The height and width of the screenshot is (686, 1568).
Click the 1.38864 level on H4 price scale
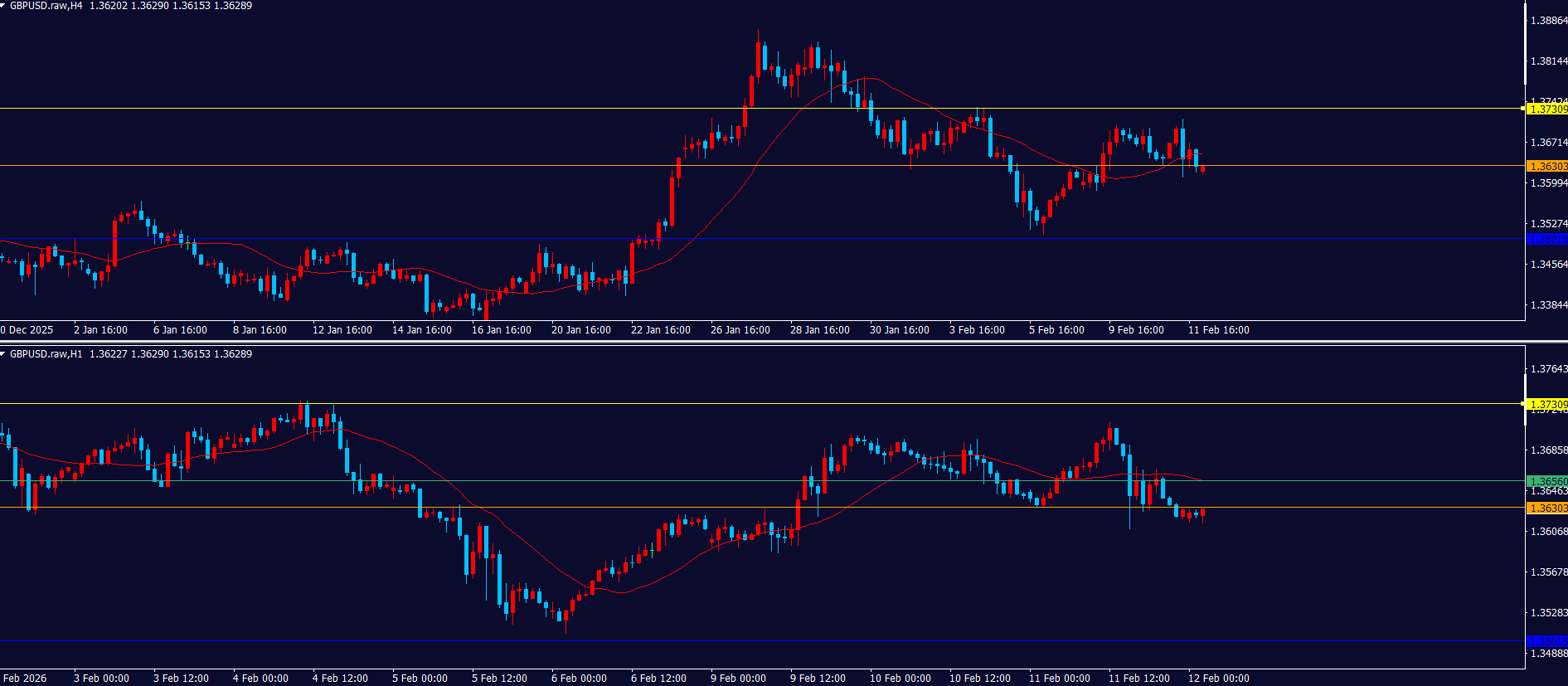point(1548,21)
